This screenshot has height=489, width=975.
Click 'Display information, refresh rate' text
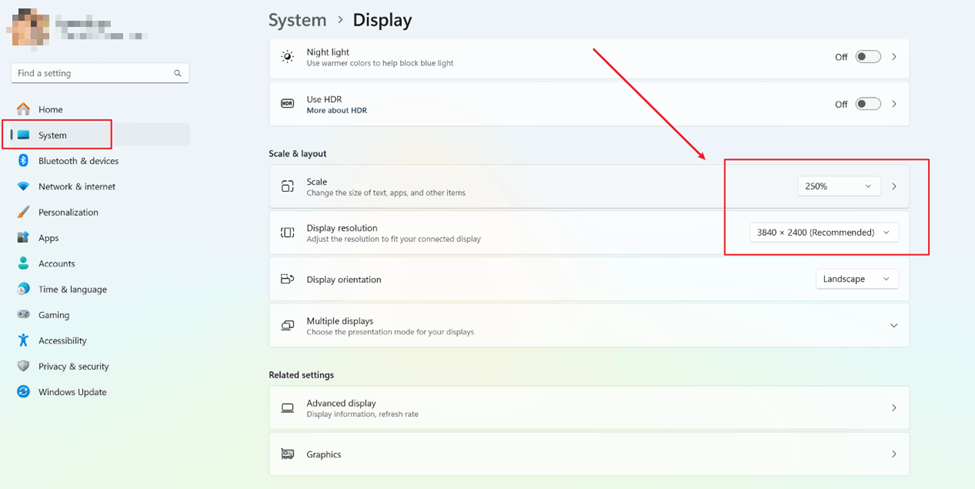[x=363, y=414]
